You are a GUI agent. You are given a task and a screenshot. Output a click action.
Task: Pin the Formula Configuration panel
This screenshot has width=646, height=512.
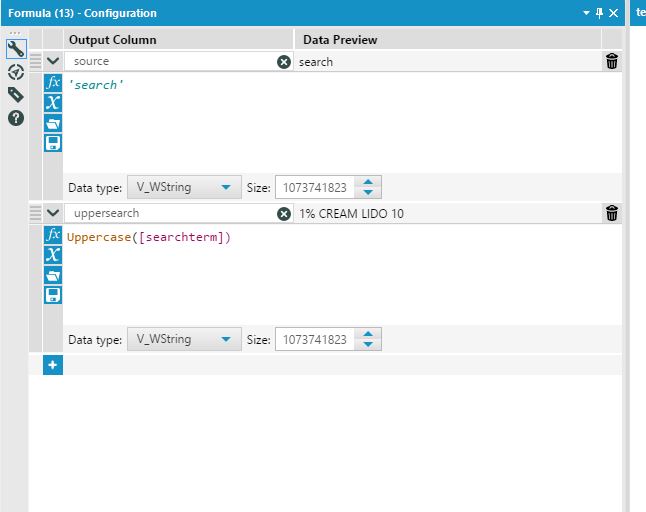tap(599, 13)
